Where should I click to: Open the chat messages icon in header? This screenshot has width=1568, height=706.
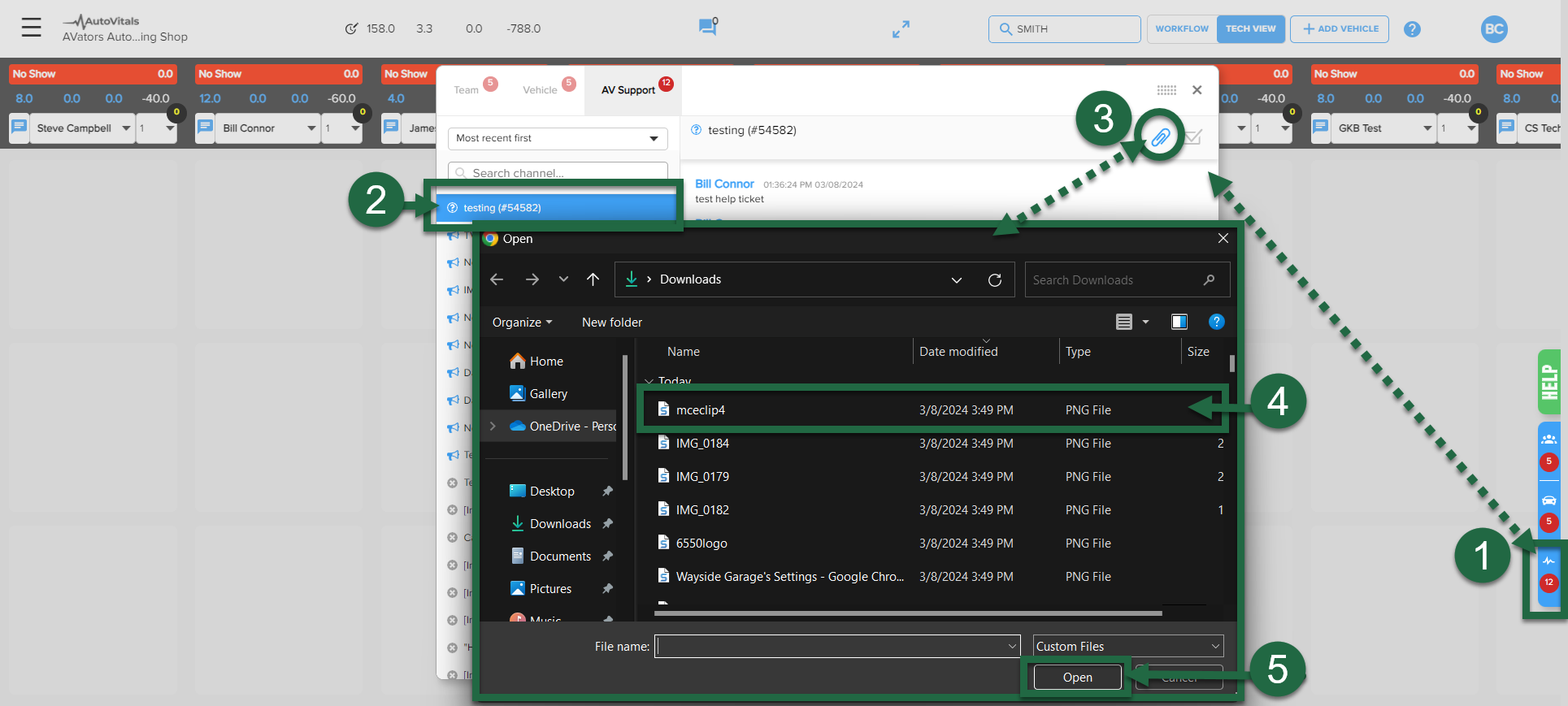point(707,28)
